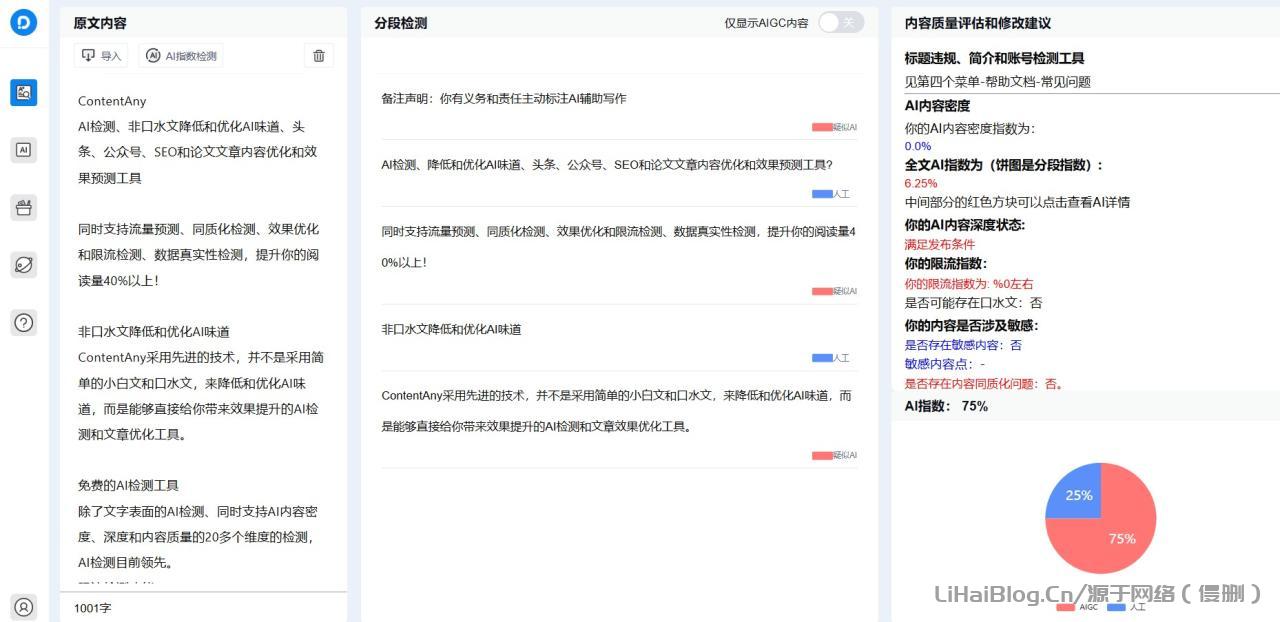Click 标题违规、简介和账号检测工具 heading
This screenshot has width=1280, height=622.
pyautogui.click(x=995, y=58)
